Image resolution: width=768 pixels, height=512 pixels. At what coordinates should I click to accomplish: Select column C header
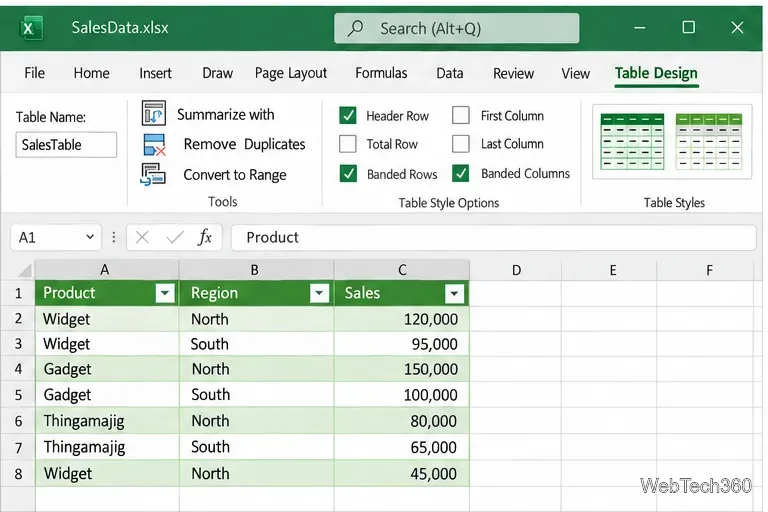402,270
